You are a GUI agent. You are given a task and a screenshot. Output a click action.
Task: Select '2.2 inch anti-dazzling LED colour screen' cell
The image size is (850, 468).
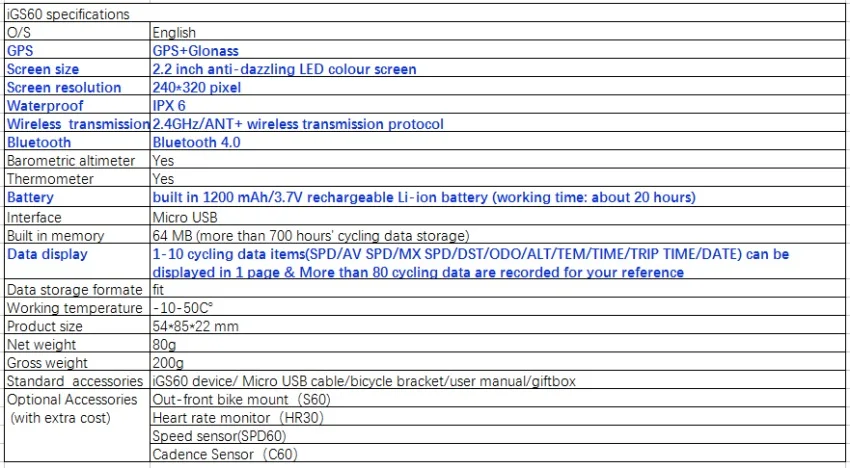click(498, 69)
